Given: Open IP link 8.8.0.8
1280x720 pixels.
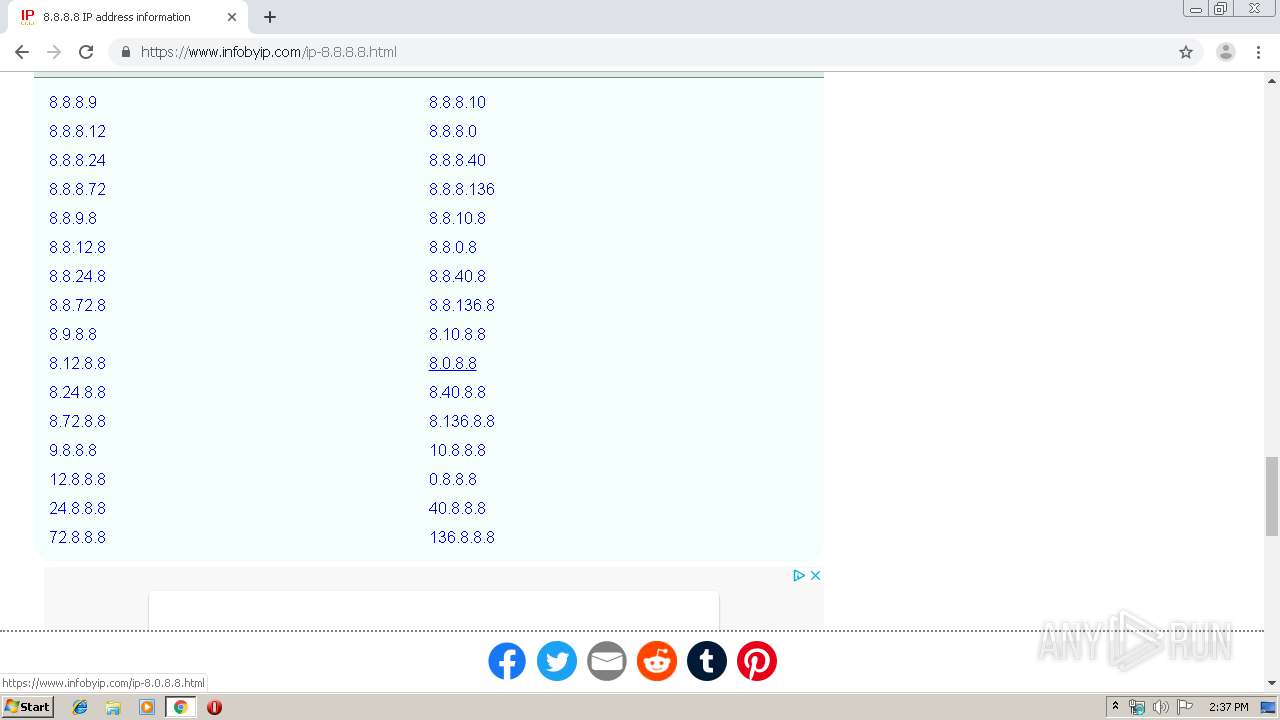Looking at the screenshot, I should coord(453,247).
